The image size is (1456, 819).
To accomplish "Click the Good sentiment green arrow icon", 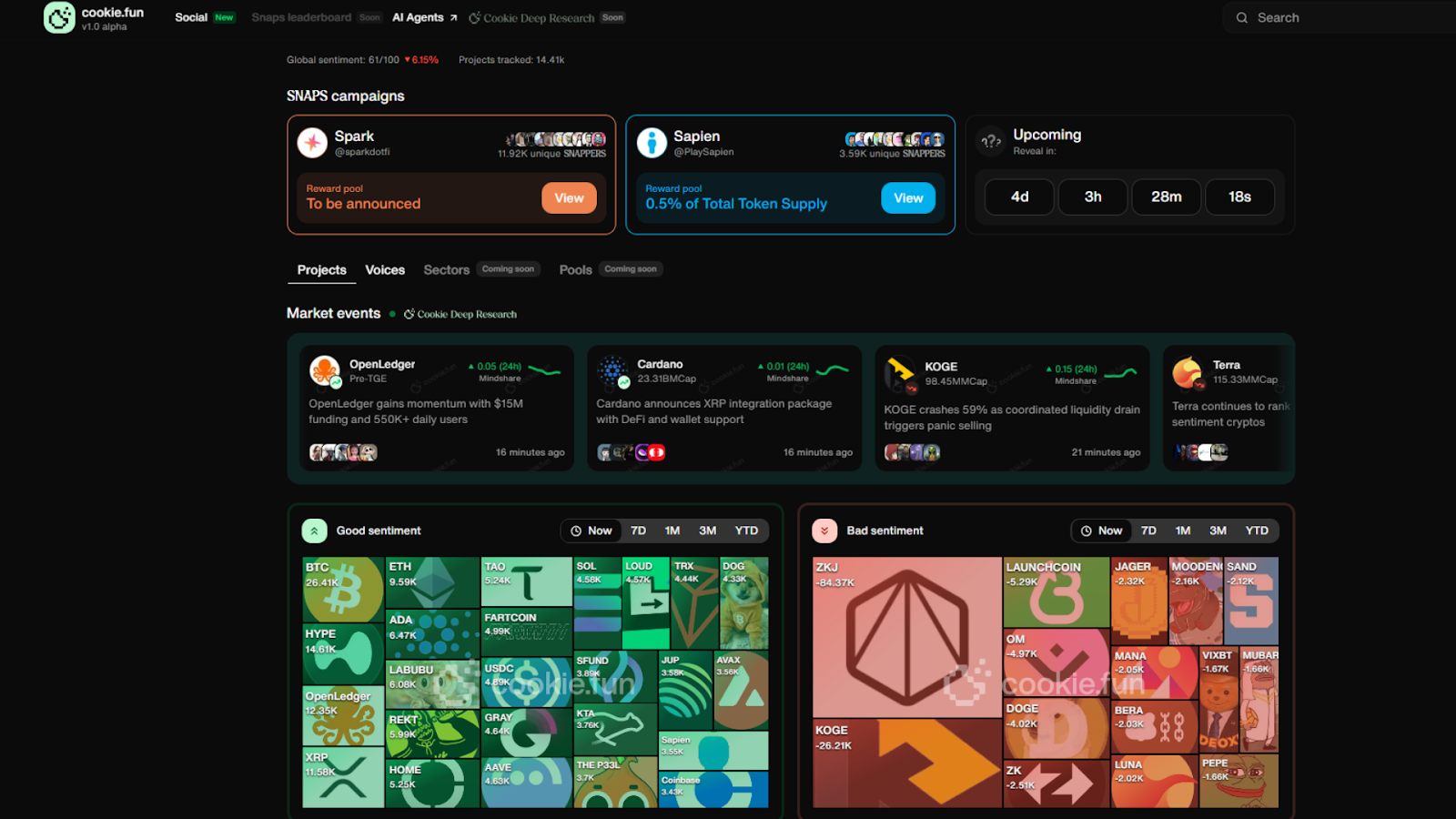I will [314, 531].
